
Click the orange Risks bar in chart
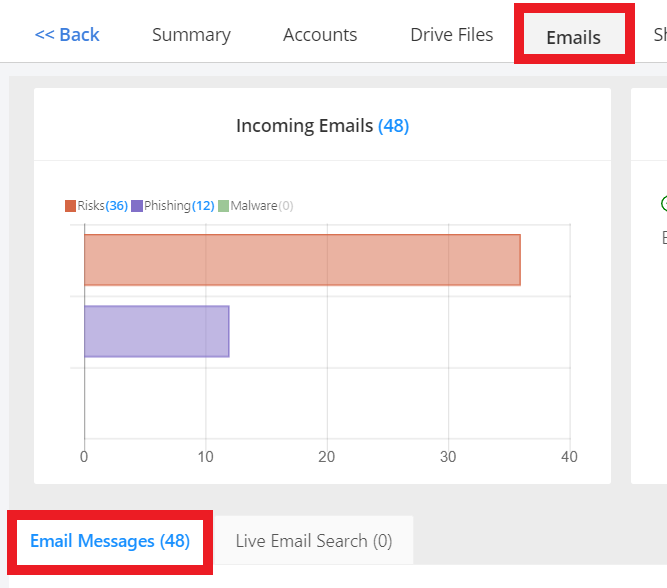pos(302,260)
